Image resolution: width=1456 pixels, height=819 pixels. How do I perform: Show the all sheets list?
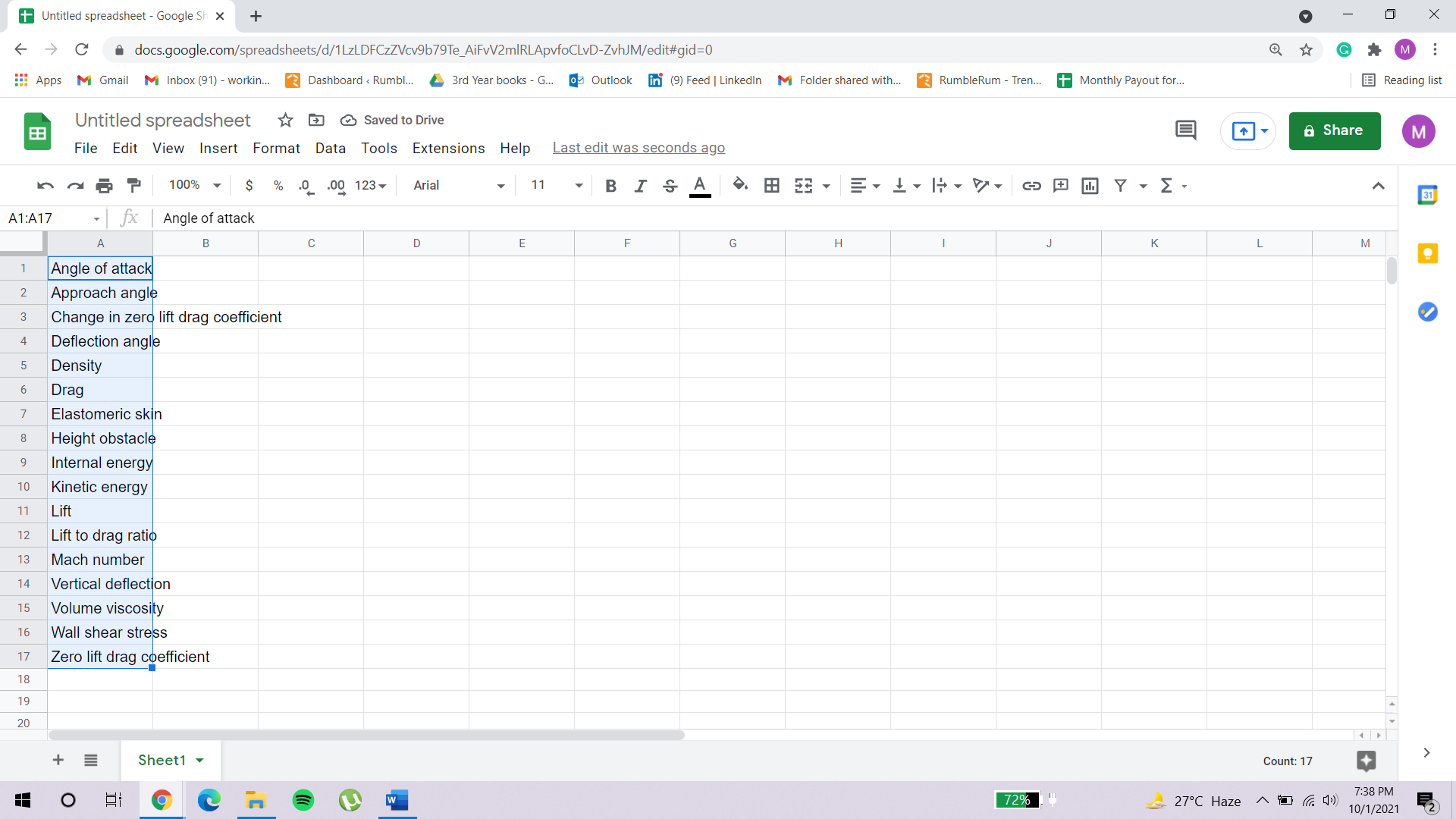(x=91, y=760)
